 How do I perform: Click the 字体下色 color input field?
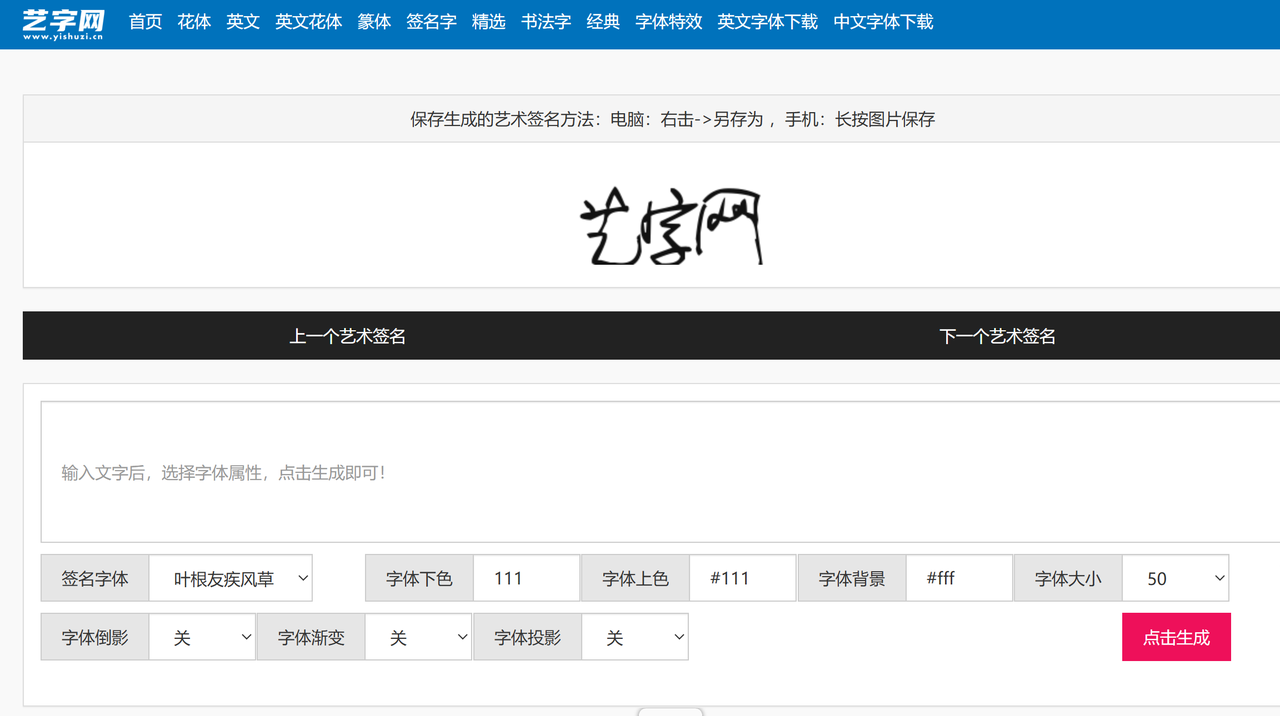tap(526, 579)
